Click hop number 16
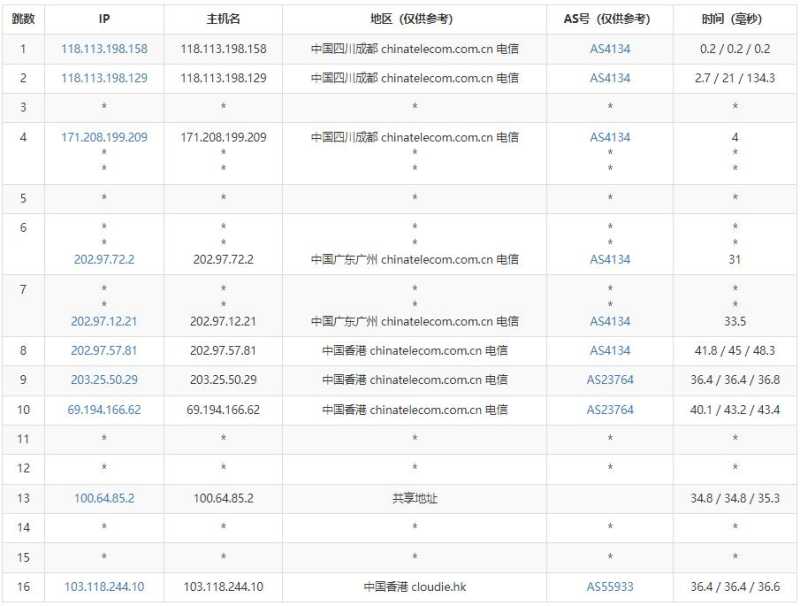This screenshot has height=606, width=800. 23,587
